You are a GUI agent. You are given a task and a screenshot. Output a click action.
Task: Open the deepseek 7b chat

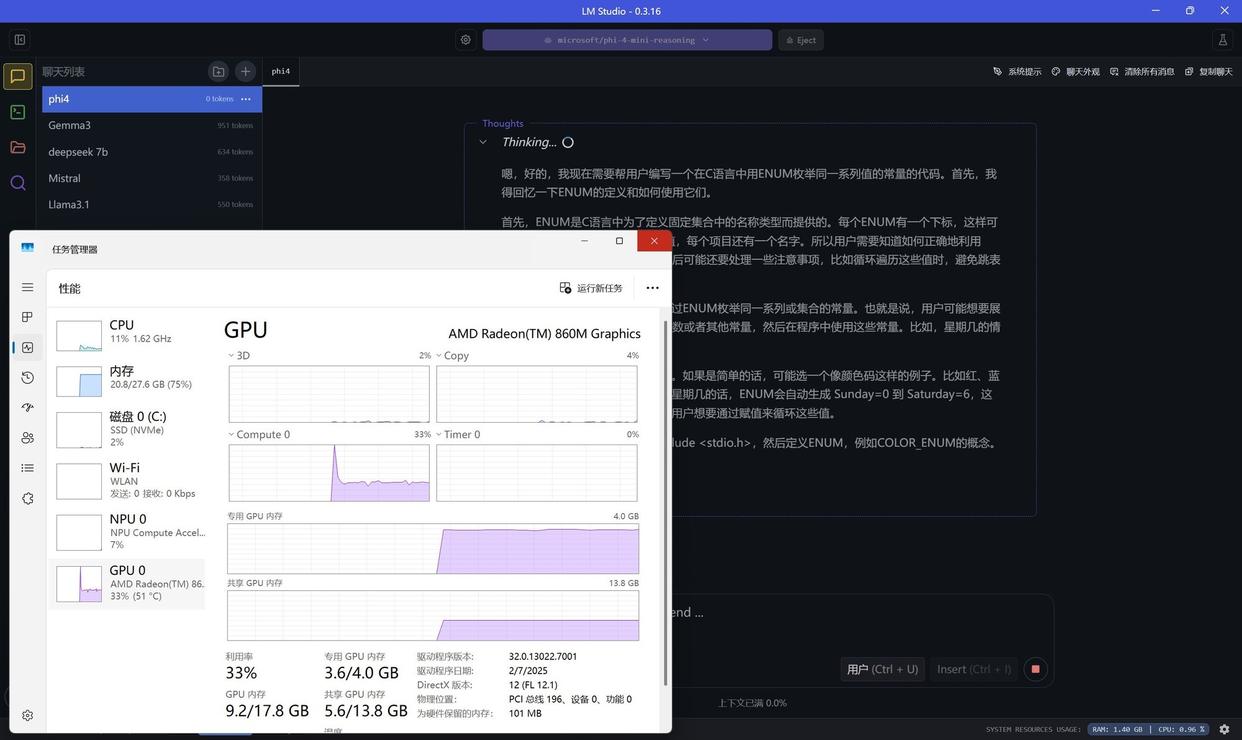(152, 152)
